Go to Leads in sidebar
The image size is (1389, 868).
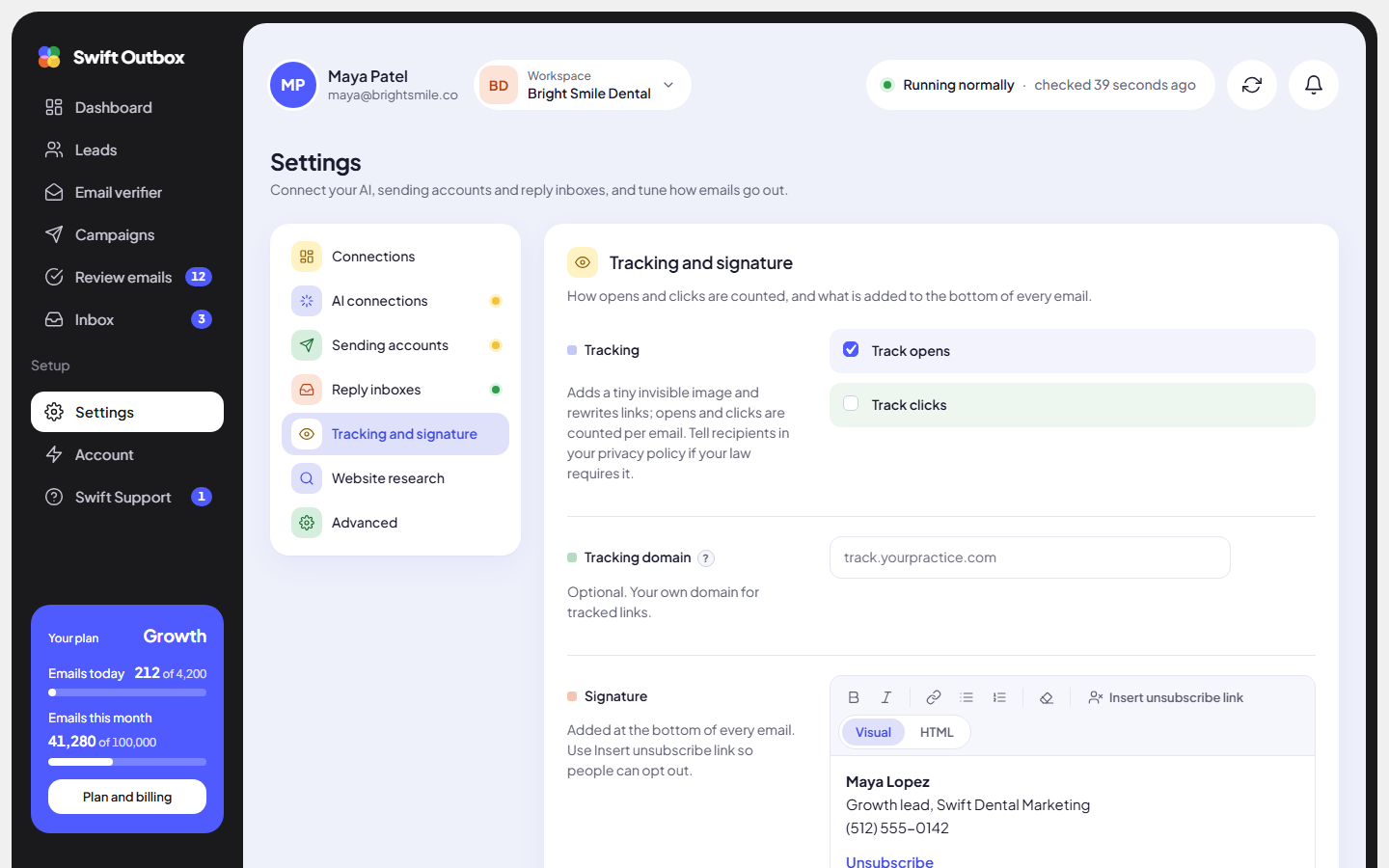click(127, 149)
